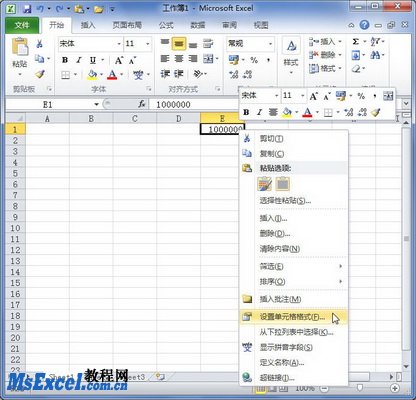Image resolution: width=416 pixels, height=400 pixels.
Task: Toggle Bold in the mini toolbar
Action: coord(246,112)
